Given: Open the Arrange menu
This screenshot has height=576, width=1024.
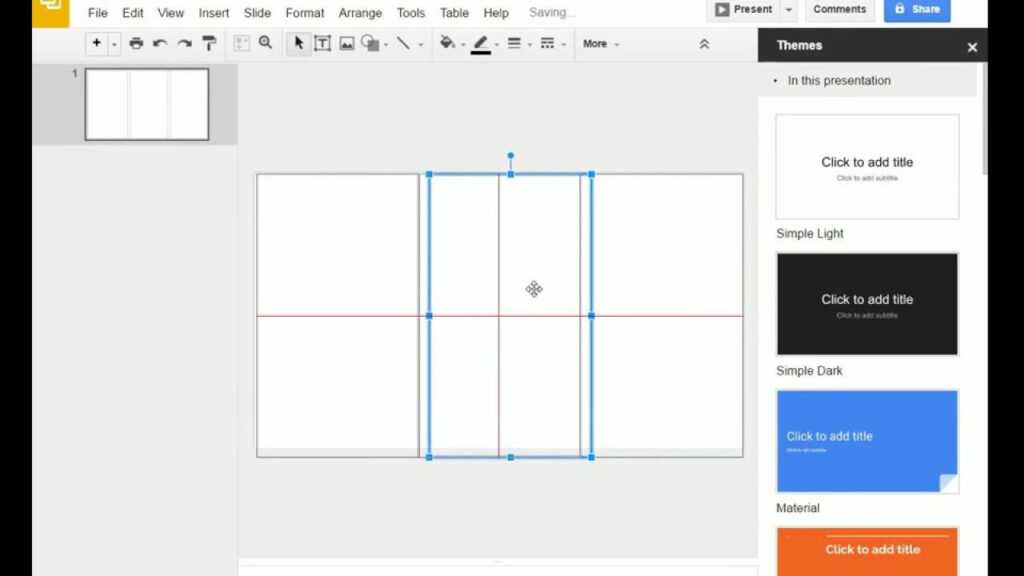Looking at the screenshot, I should coord(359,12).
